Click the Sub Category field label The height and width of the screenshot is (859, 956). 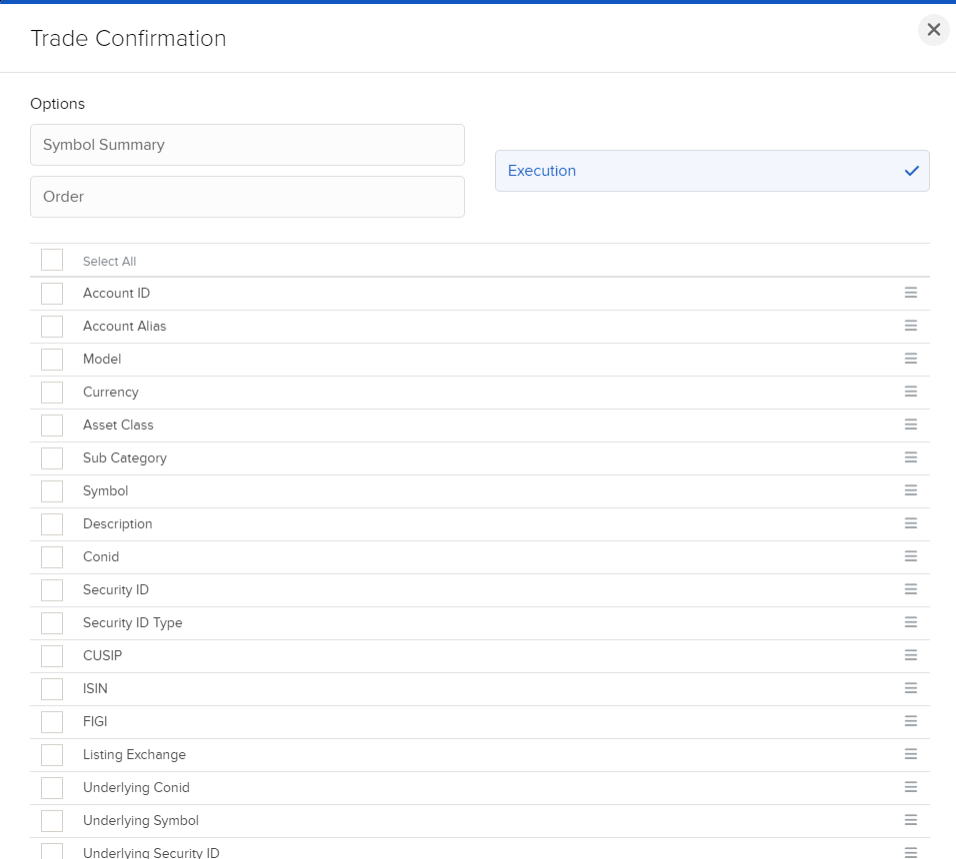pyautogui.click(x=124, y=458)
